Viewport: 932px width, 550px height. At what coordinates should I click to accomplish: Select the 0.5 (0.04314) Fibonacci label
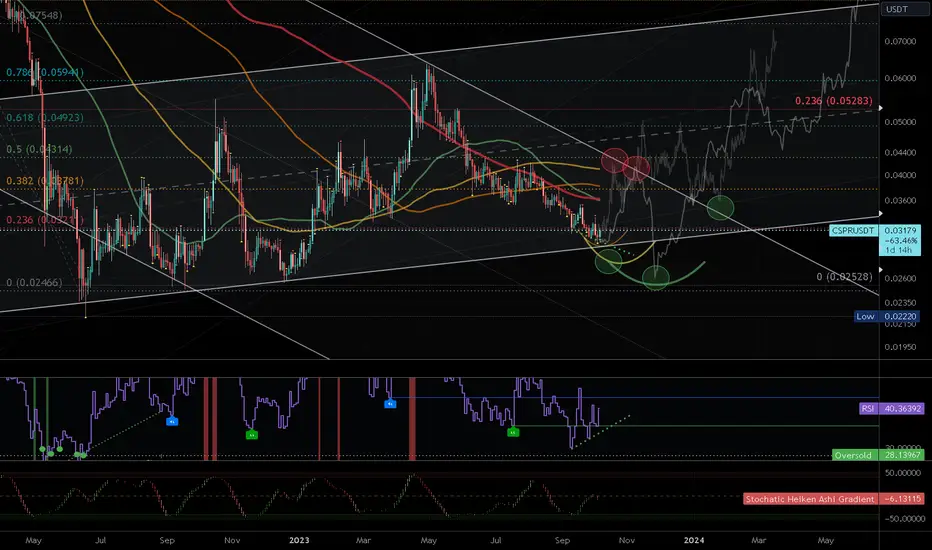(x=39, y=149)
